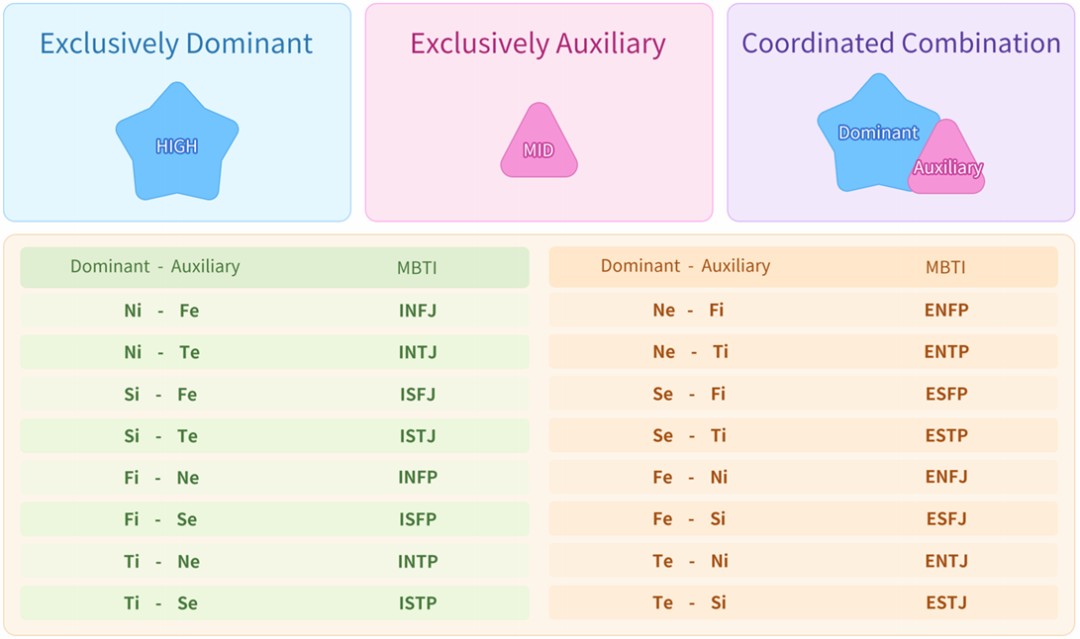
Task: Click the Exclusively Auxiliary heading
Action: pos(538,44)
